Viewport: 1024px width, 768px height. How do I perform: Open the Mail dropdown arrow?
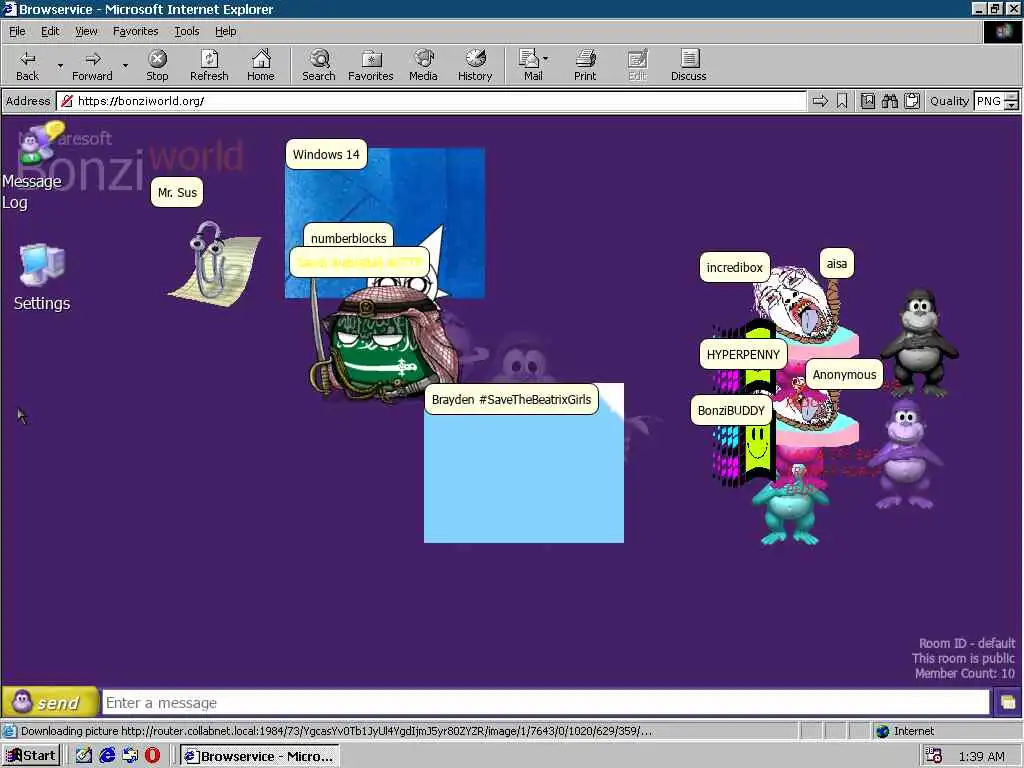pos(546,59)
